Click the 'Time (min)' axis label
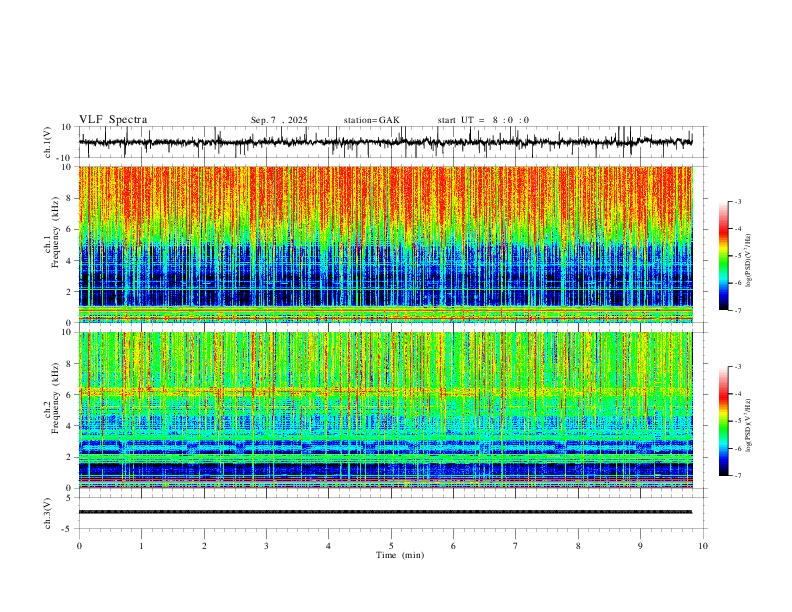 [400, 555]
